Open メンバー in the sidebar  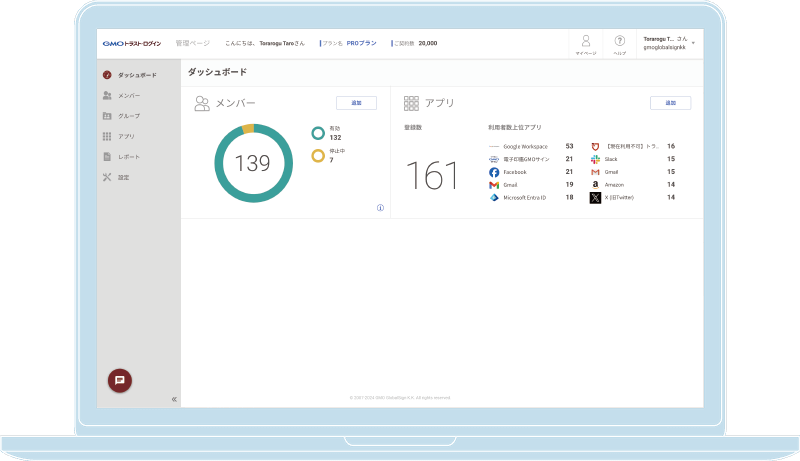[128, 95]
